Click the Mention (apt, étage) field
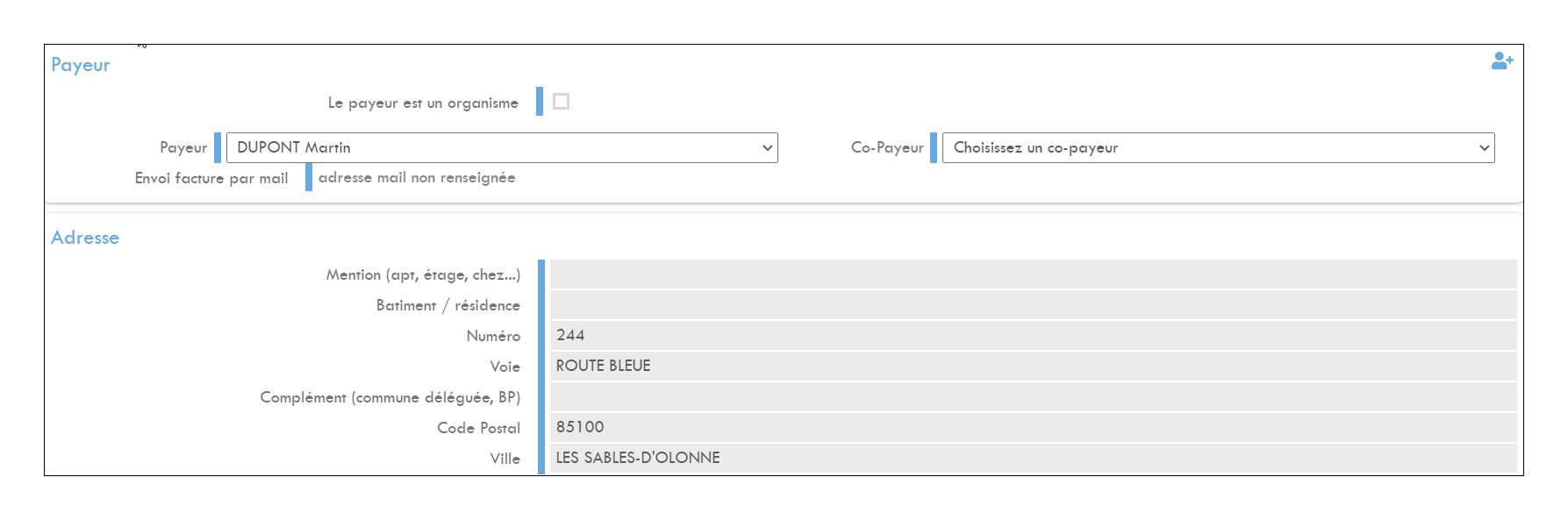 tap(1033, 274)
